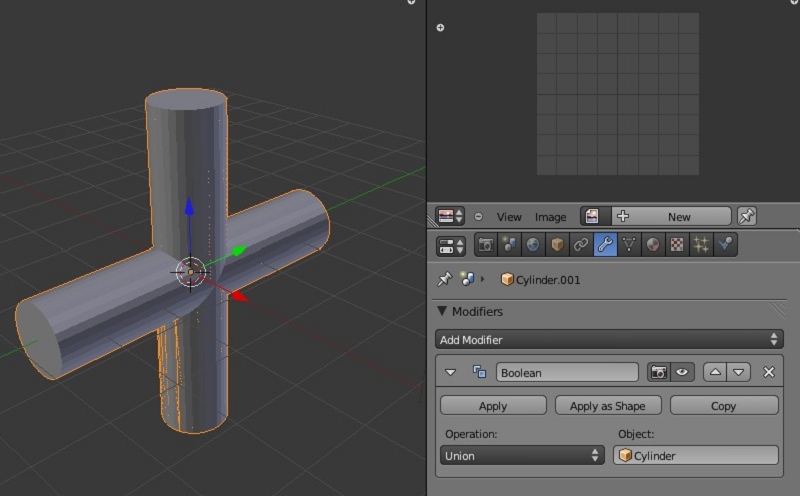This screenshot has height=496, width=800.
Task: Click the image editor pin button
Action: pyautogui.click(x=746, y=216)
